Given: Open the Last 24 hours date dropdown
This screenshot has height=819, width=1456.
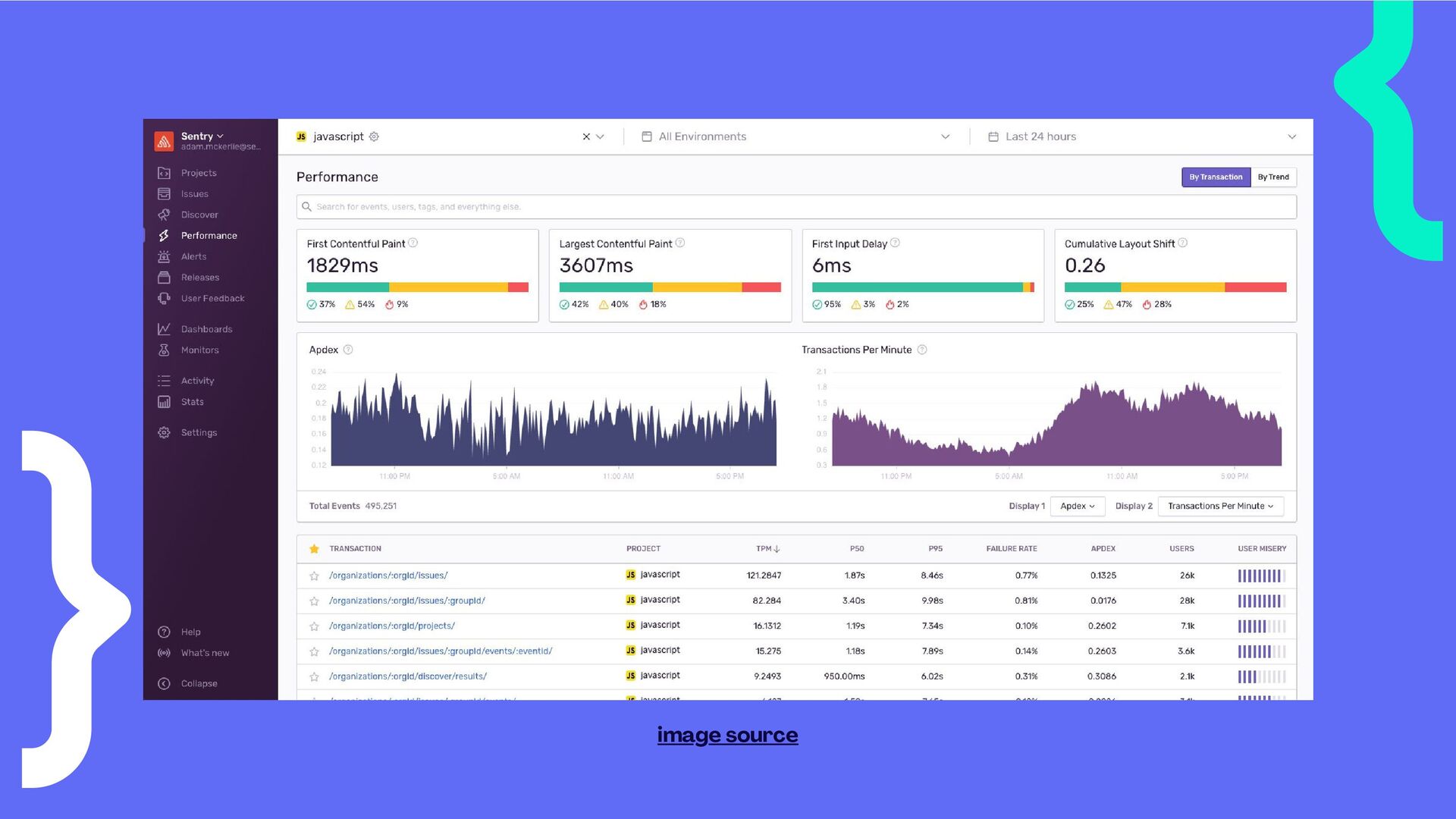Looking at the screenshot, I should [1141, 136].
